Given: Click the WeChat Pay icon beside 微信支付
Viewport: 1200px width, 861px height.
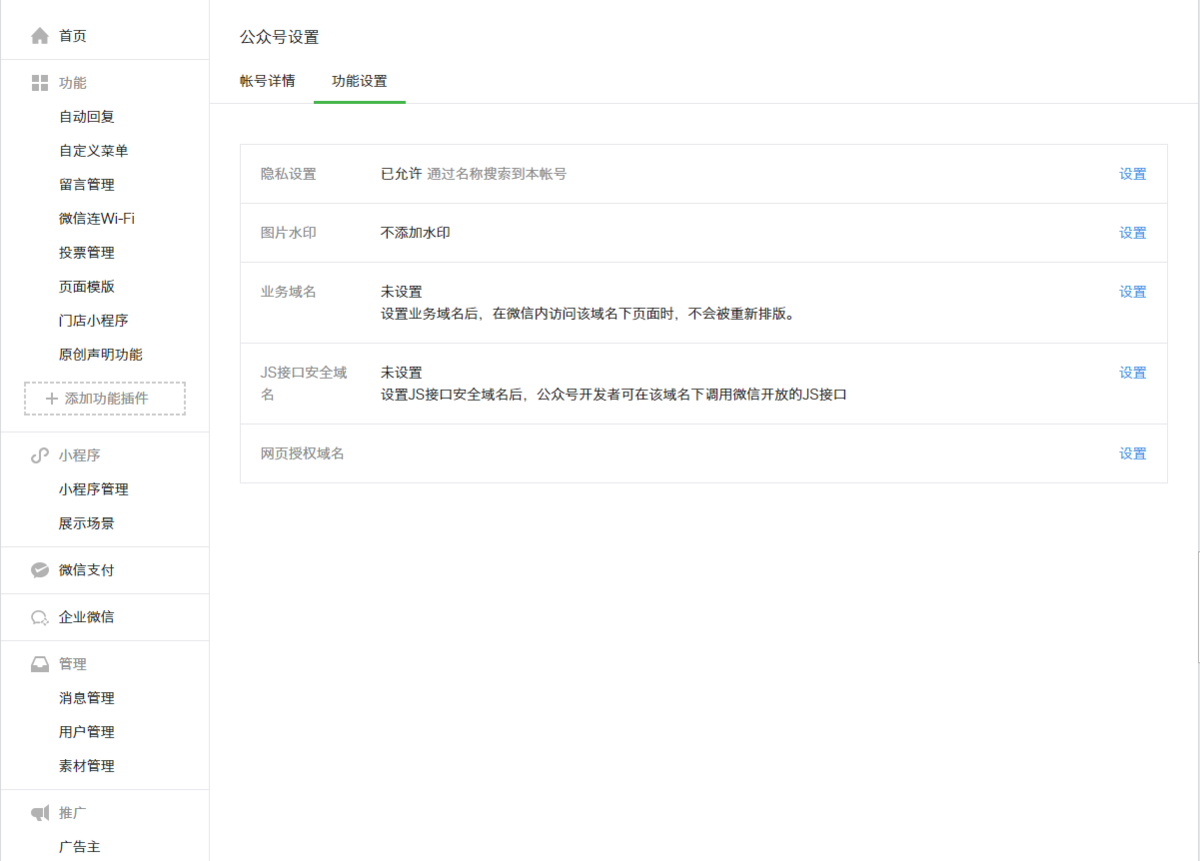Looking at the screenshot, I should click(40, 570).
